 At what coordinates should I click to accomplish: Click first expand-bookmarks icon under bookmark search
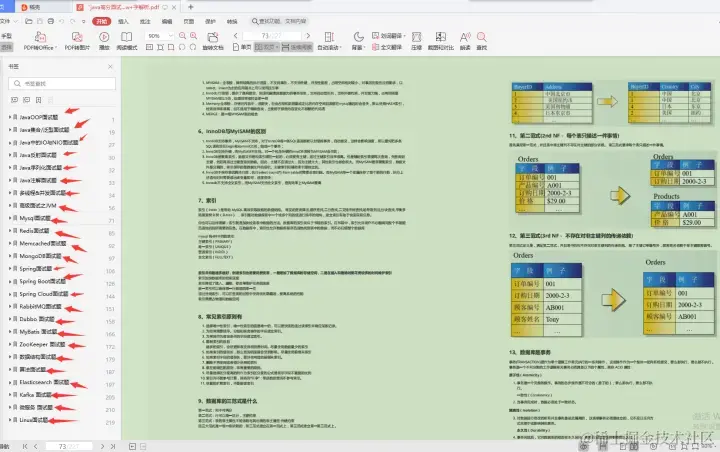click(x=14, y=100)
